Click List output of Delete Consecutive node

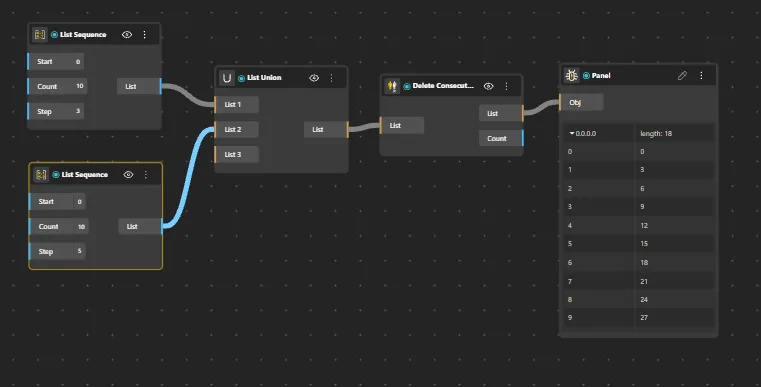pos(501,113)
